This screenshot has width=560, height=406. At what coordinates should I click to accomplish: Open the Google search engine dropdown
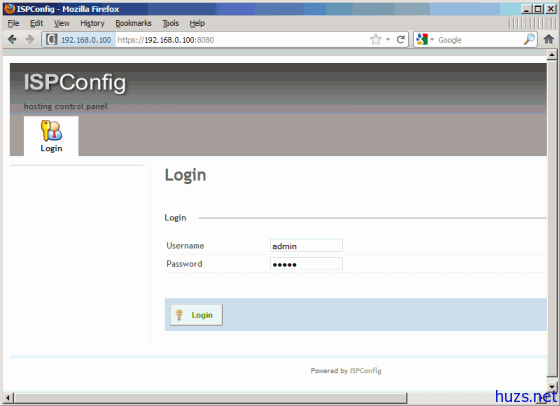coord(425,40)
